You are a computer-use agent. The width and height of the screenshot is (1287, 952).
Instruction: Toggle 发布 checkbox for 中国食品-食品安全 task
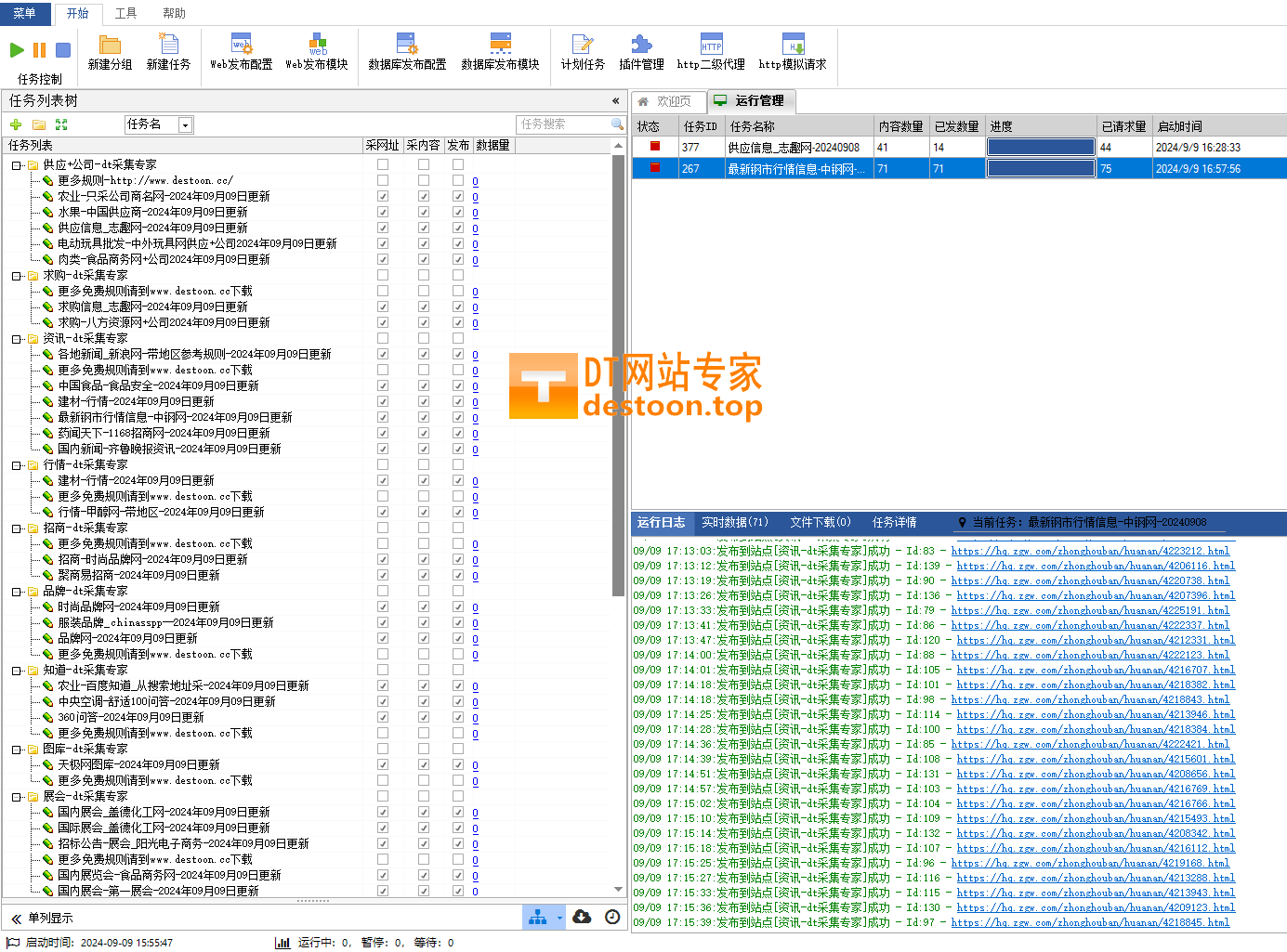coord(458,386)
